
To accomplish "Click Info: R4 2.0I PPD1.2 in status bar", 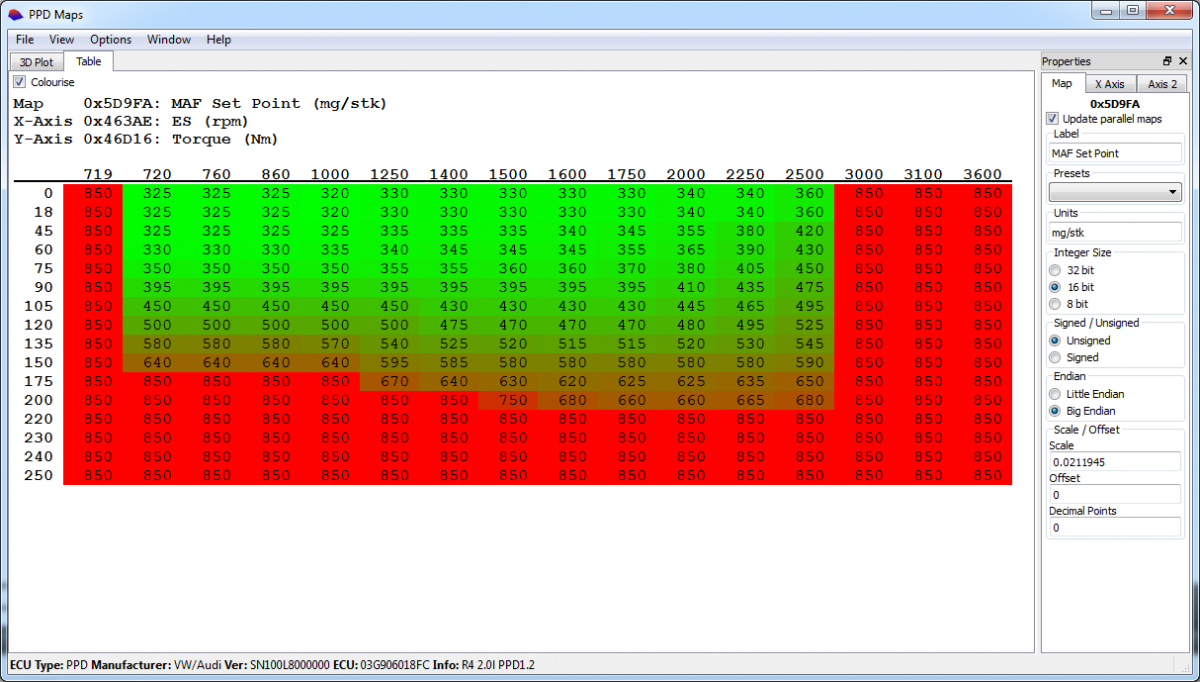I will tap(484, 665).
